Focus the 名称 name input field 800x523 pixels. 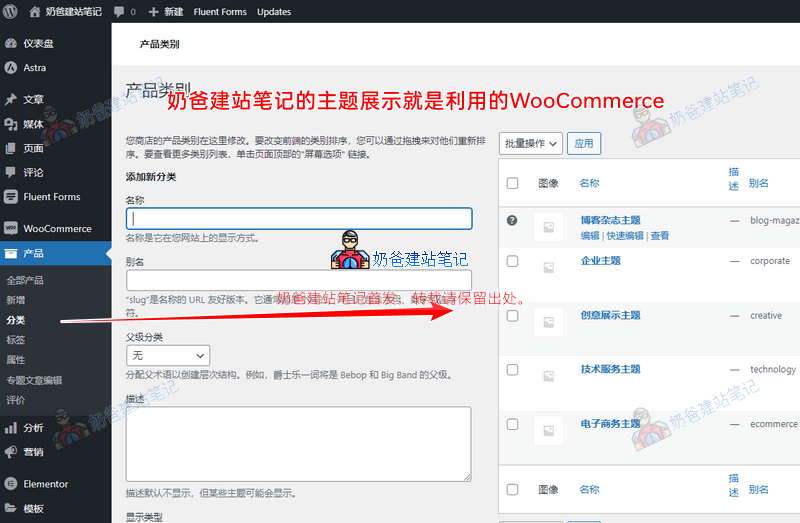coord(299,218)
